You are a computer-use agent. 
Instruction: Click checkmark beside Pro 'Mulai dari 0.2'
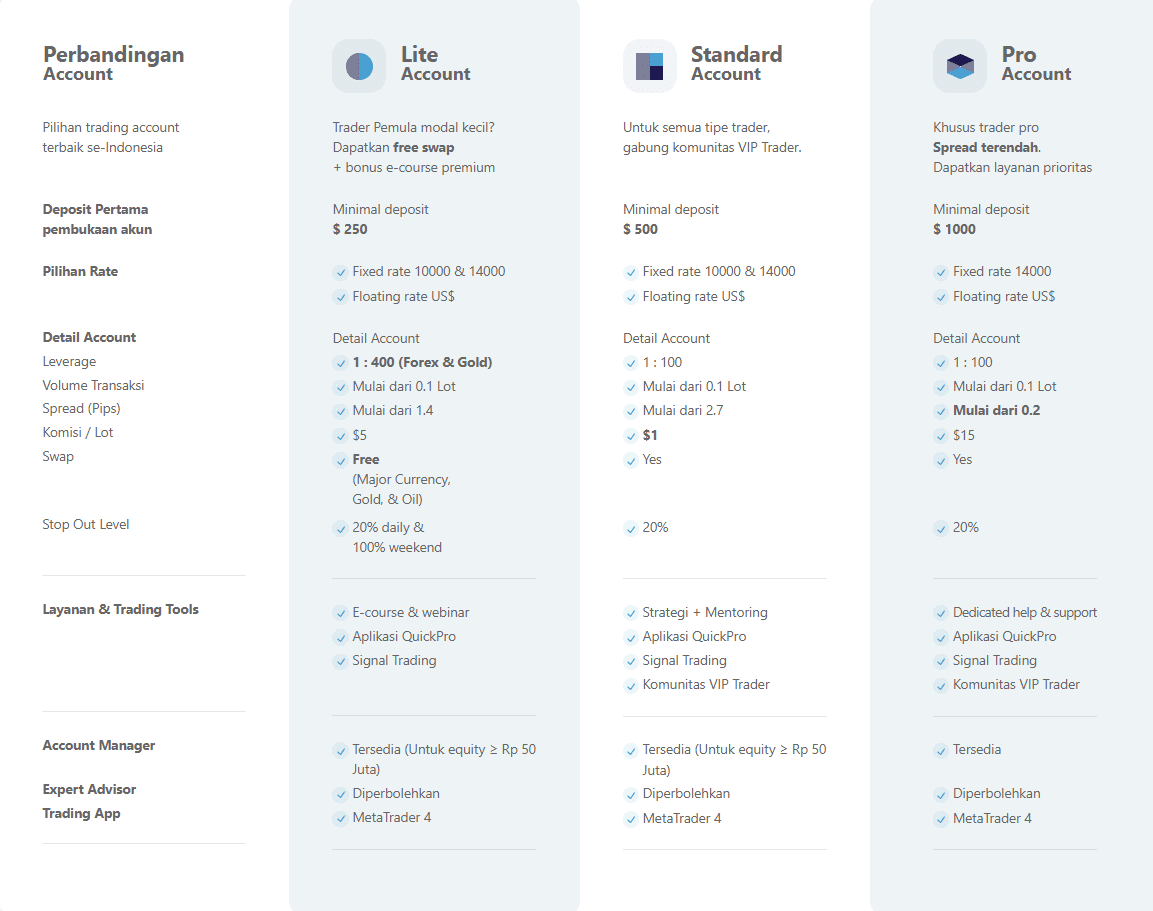[x=940, y=412]
